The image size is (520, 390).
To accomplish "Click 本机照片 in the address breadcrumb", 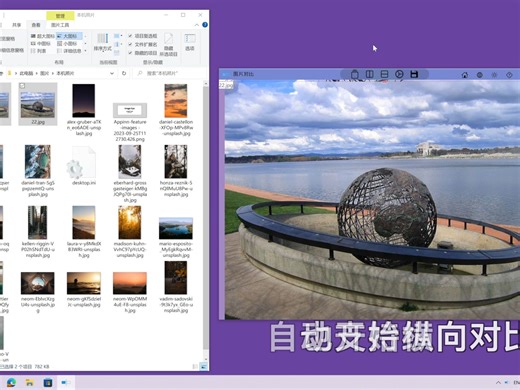I will pos(65,73).
